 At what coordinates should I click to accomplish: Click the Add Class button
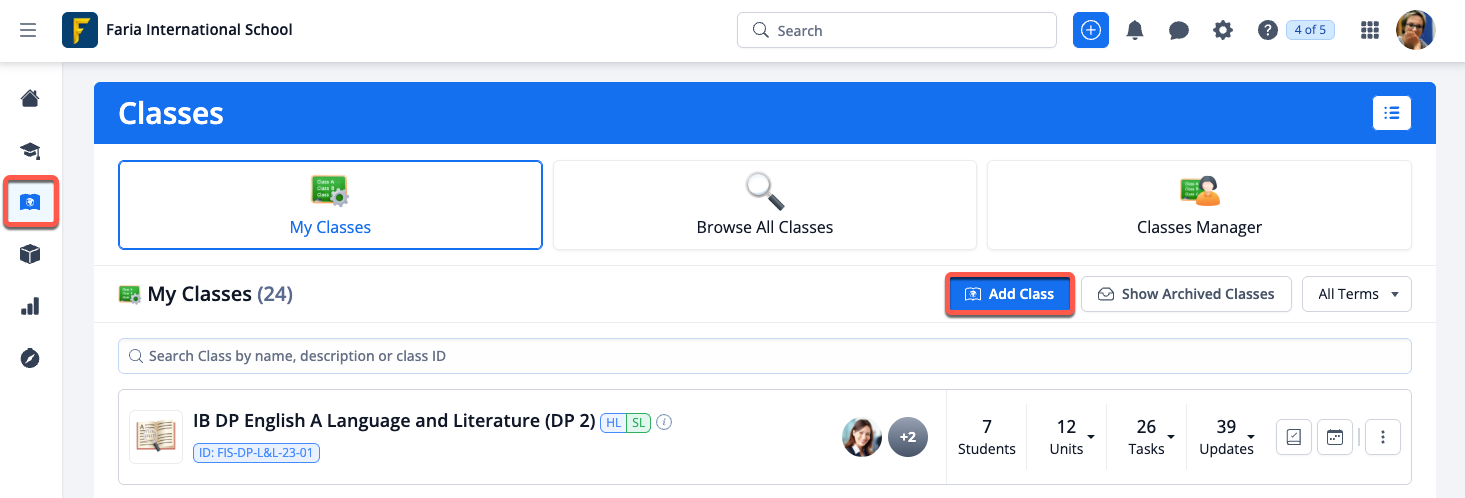[x=1009, y=294]
